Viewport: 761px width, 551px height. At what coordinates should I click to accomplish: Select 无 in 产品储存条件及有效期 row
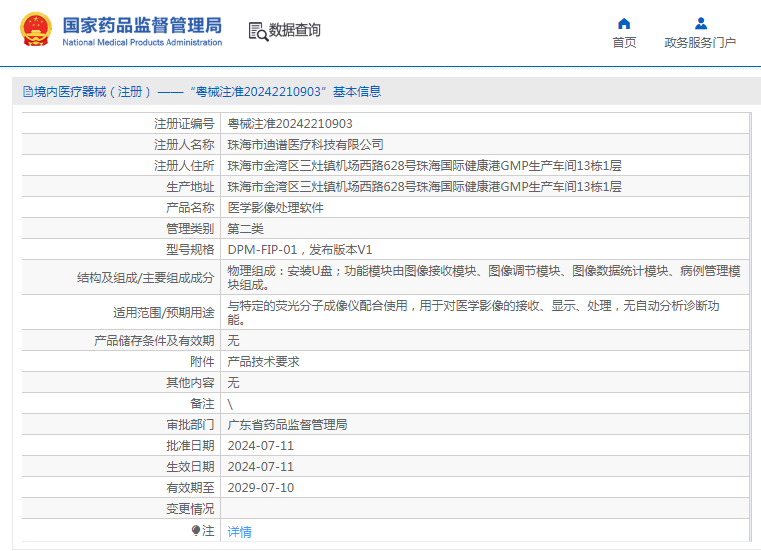point(233,340)
